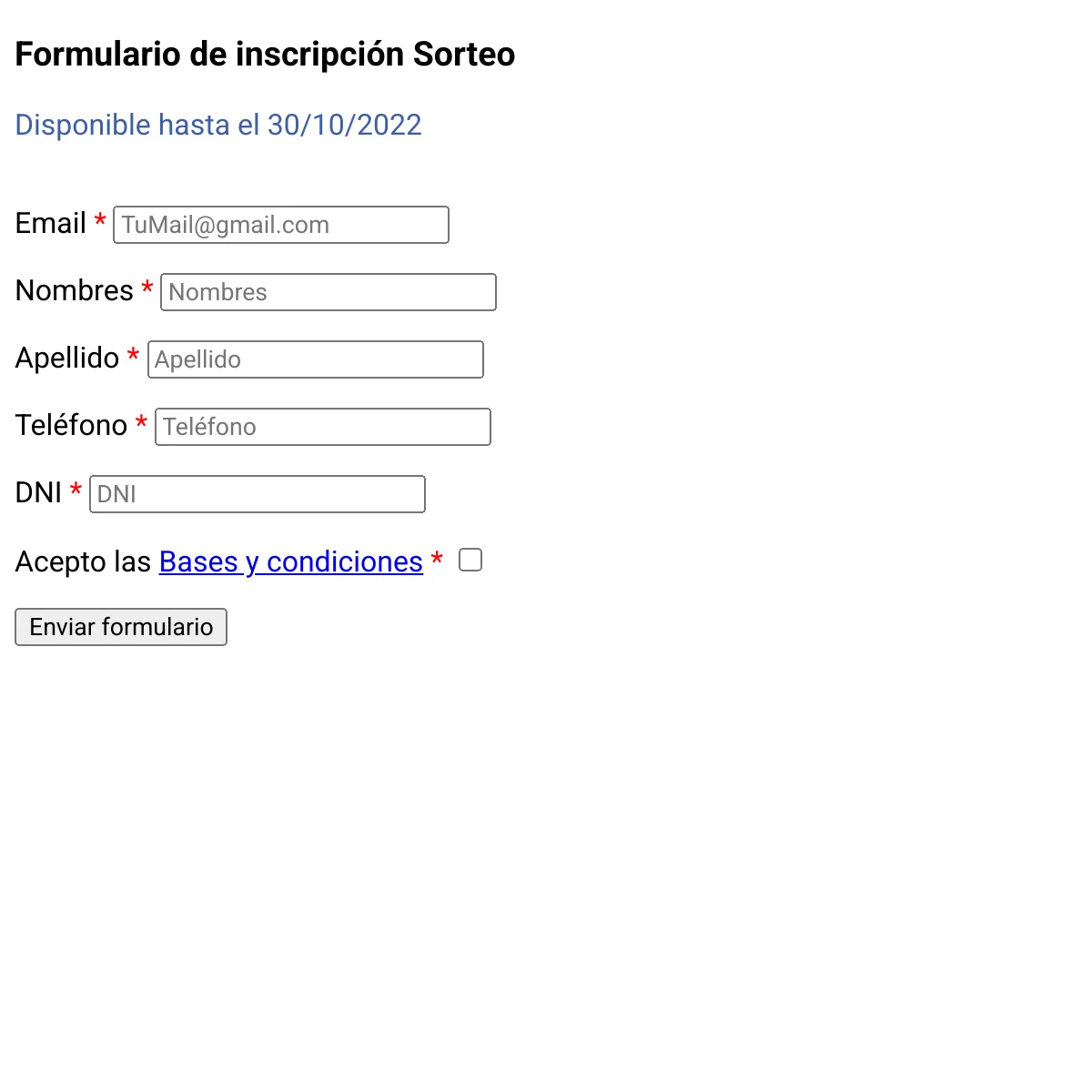Click the Email input field
Viewport: 1092px width, 1092px height.
click(x=281, y=225)
